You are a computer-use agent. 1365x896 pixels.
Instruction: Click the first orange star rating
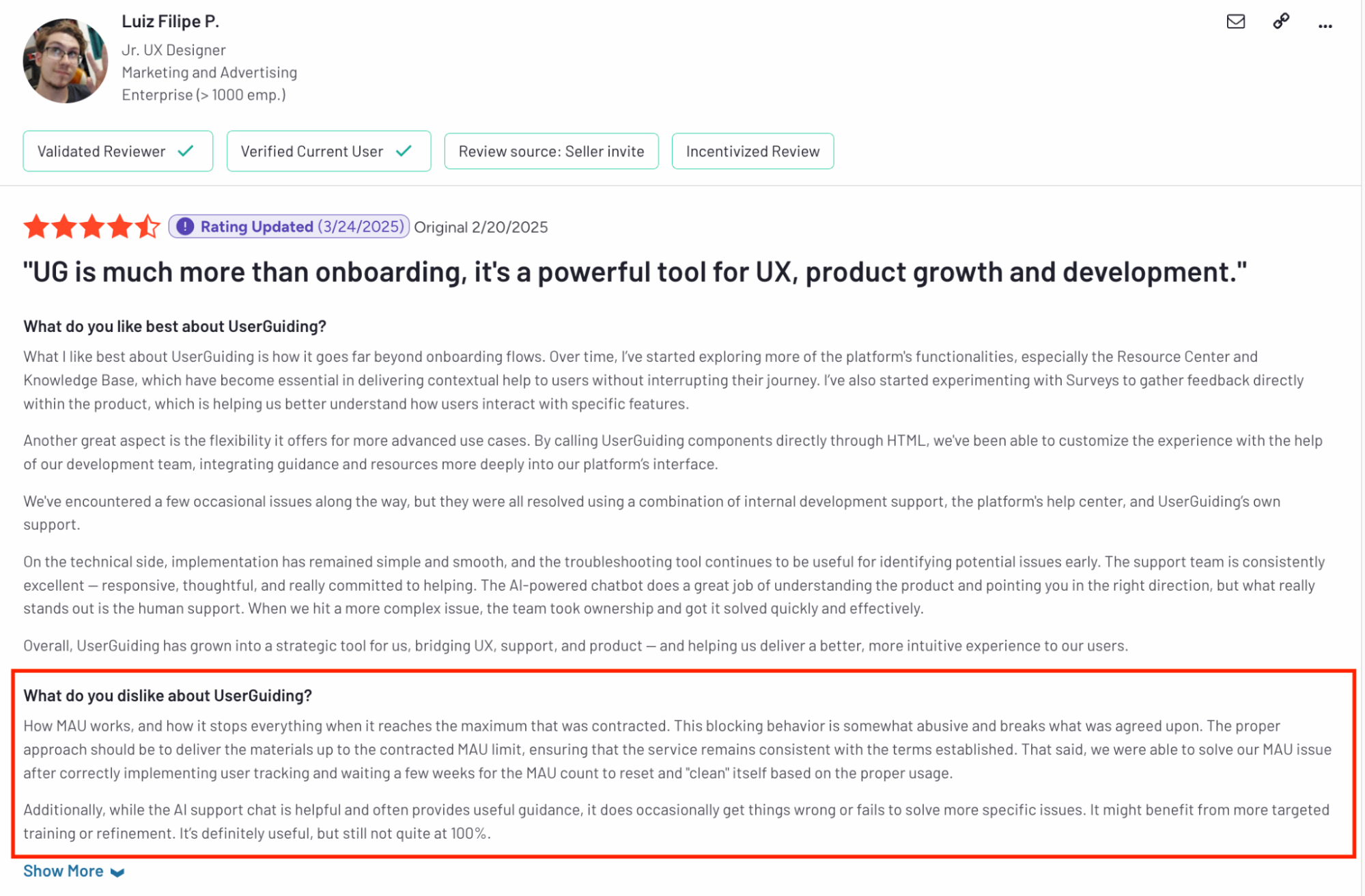[x=36, y=226]
